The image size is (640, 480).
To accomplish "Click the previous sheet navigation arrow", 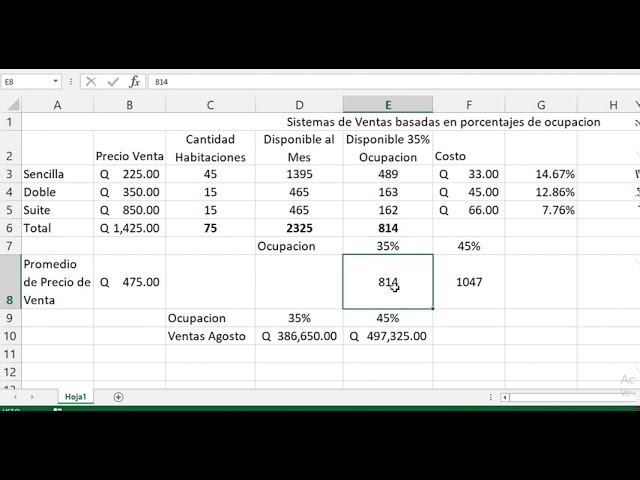I will [15, 397].
